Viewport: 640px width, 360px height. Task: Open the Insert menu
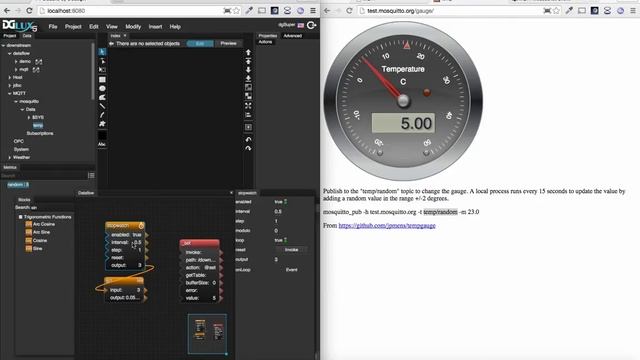point(155,27)
